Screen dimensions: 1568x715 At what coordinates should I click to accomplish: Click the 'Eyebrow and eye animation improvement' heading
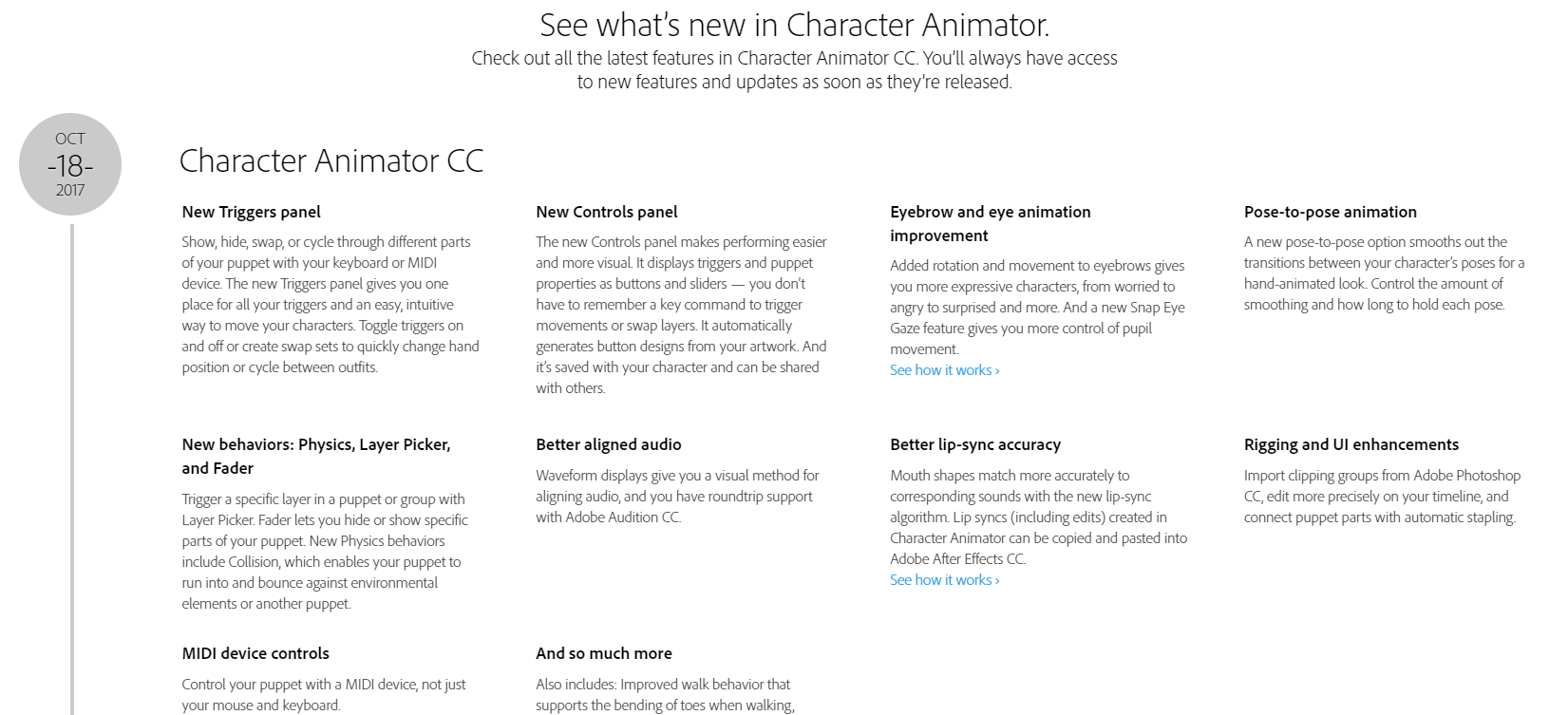(991, 223)
